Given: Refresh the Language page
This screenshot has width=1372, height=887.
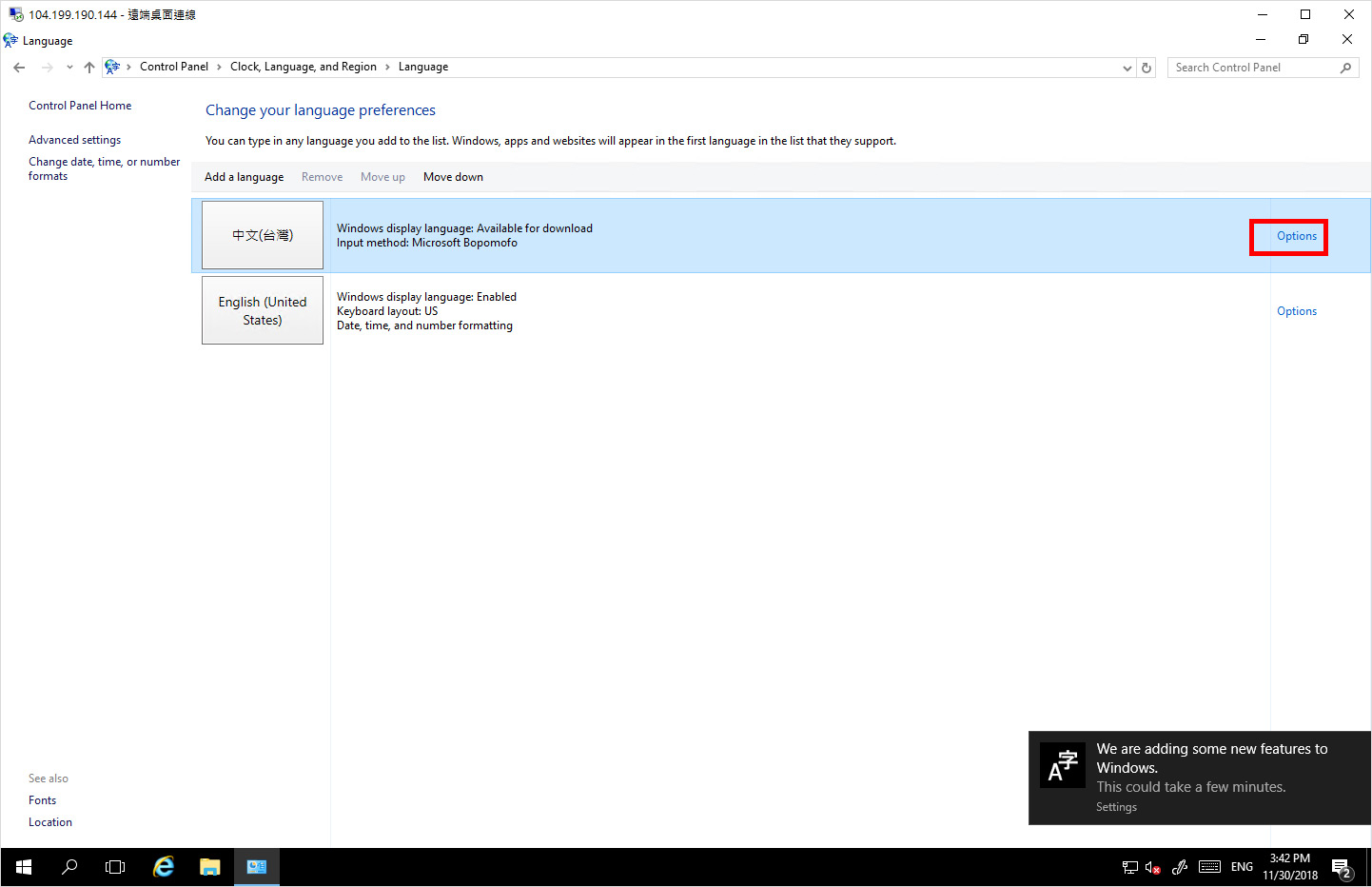Looking at the screenshot, I should (1147, 68).
